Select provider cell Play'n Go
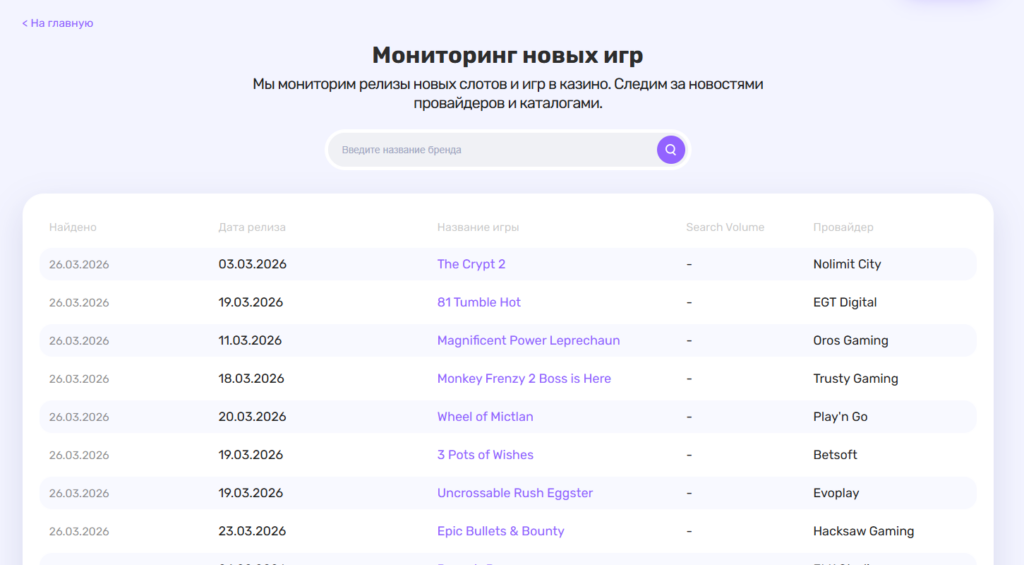Viewport: 1024px width, 565px height. point(840,417)
